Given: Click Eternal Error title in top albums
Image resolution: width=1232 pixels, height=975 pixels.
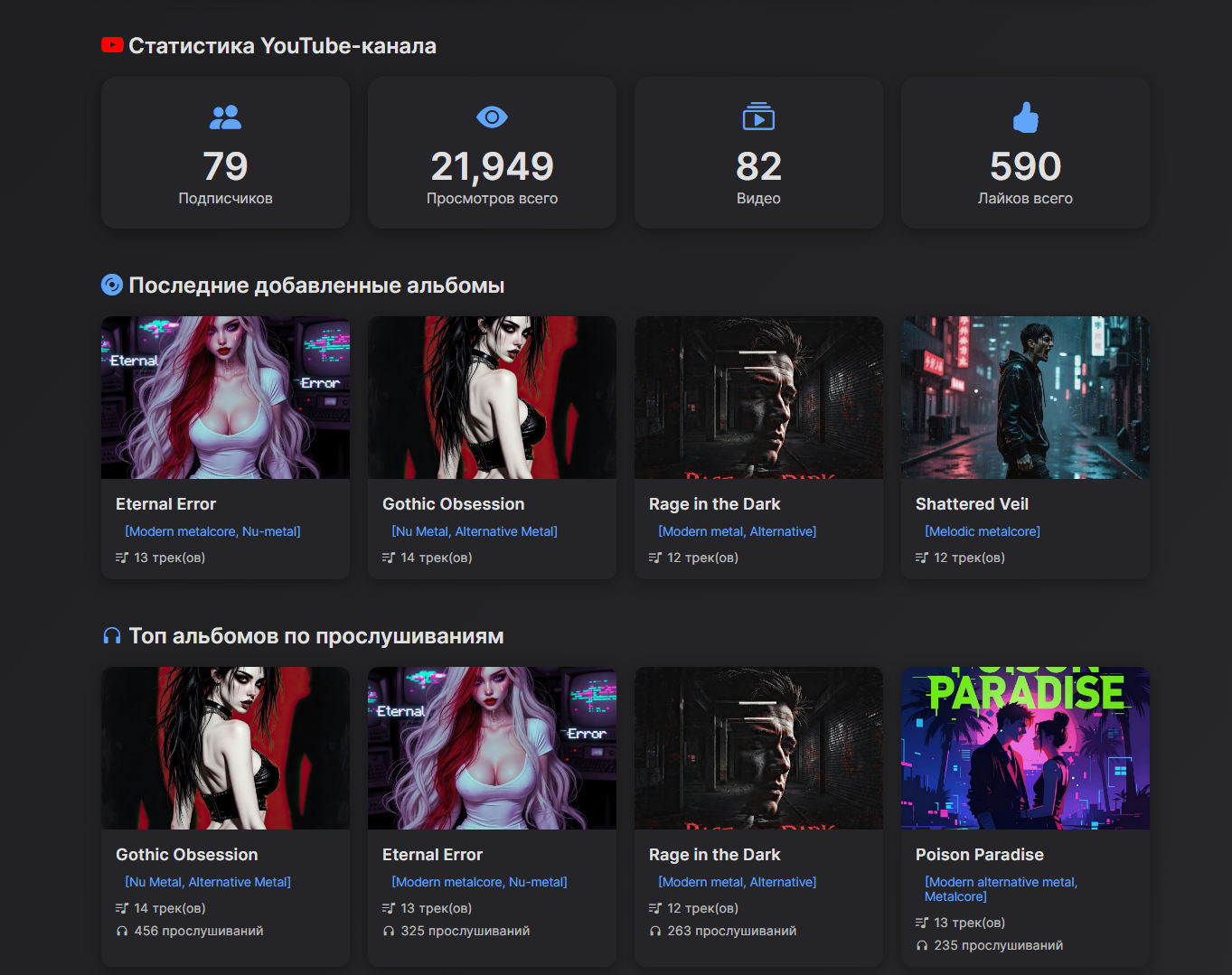Looking at the screenshot, I should pyautogui.click(x=432, y=855).
